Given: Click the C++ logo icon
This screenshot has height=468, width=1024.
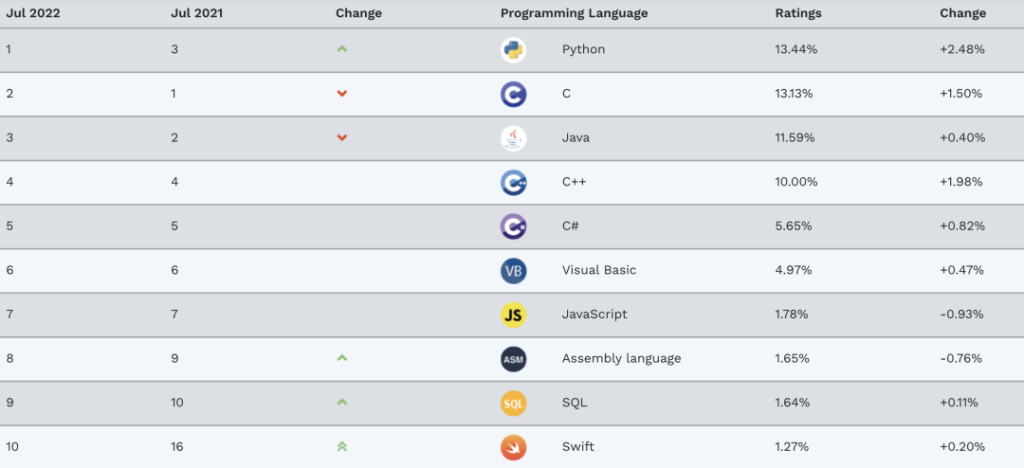Looking at the screenshot, I should [513, 182].
